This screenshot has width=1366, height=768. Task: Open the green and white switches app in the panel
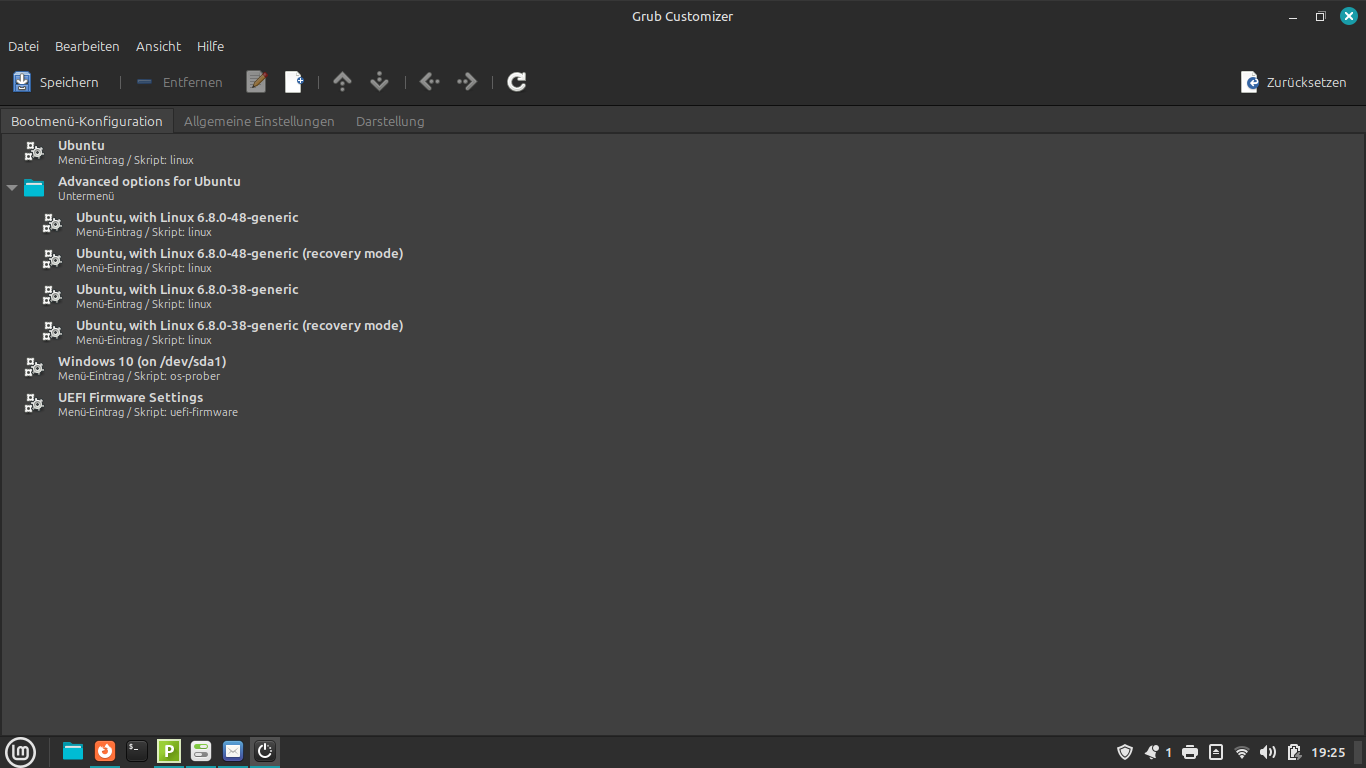tap(201, 751)
